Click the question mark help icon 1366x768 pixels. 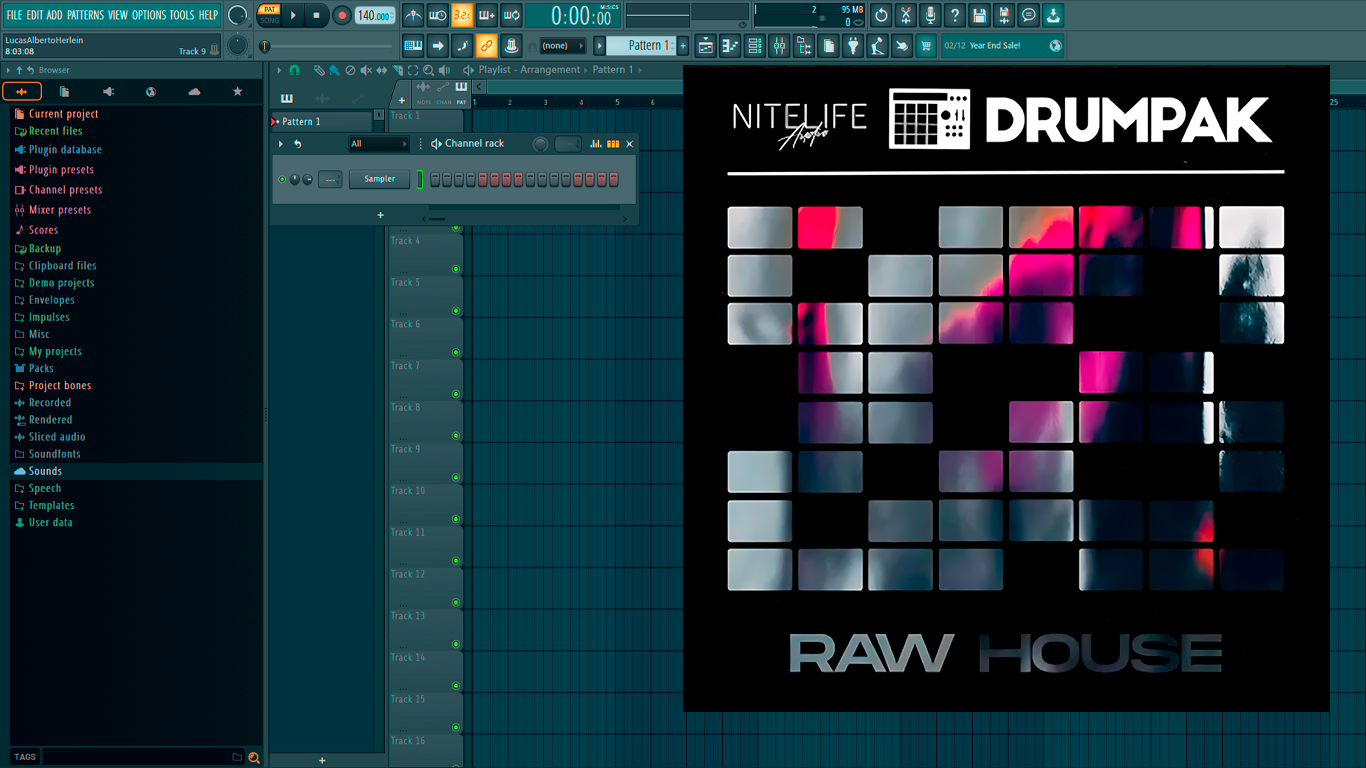(x=955, y=15)
